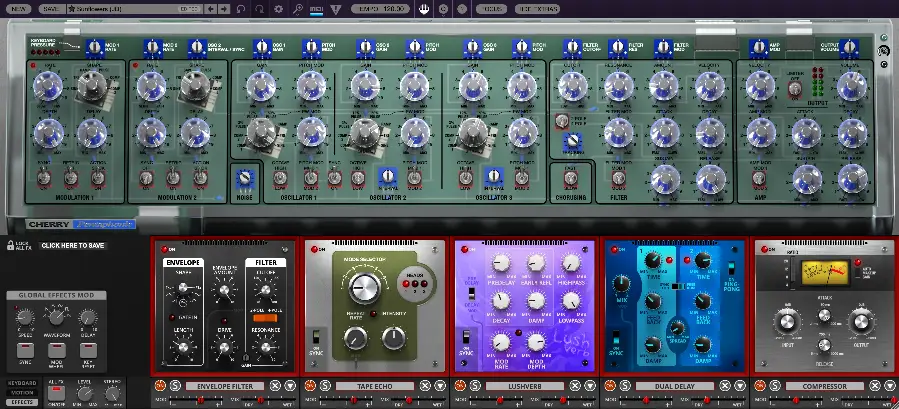Solo the Lushverb effect slot
Viewport: 899px width, 409px height.
[x=475, y=386]
